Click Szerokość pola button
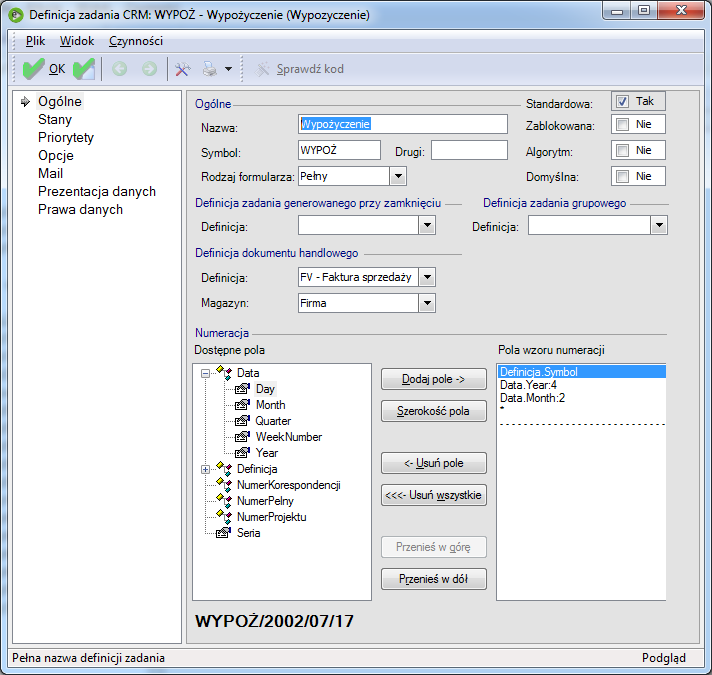 [434, 411]
